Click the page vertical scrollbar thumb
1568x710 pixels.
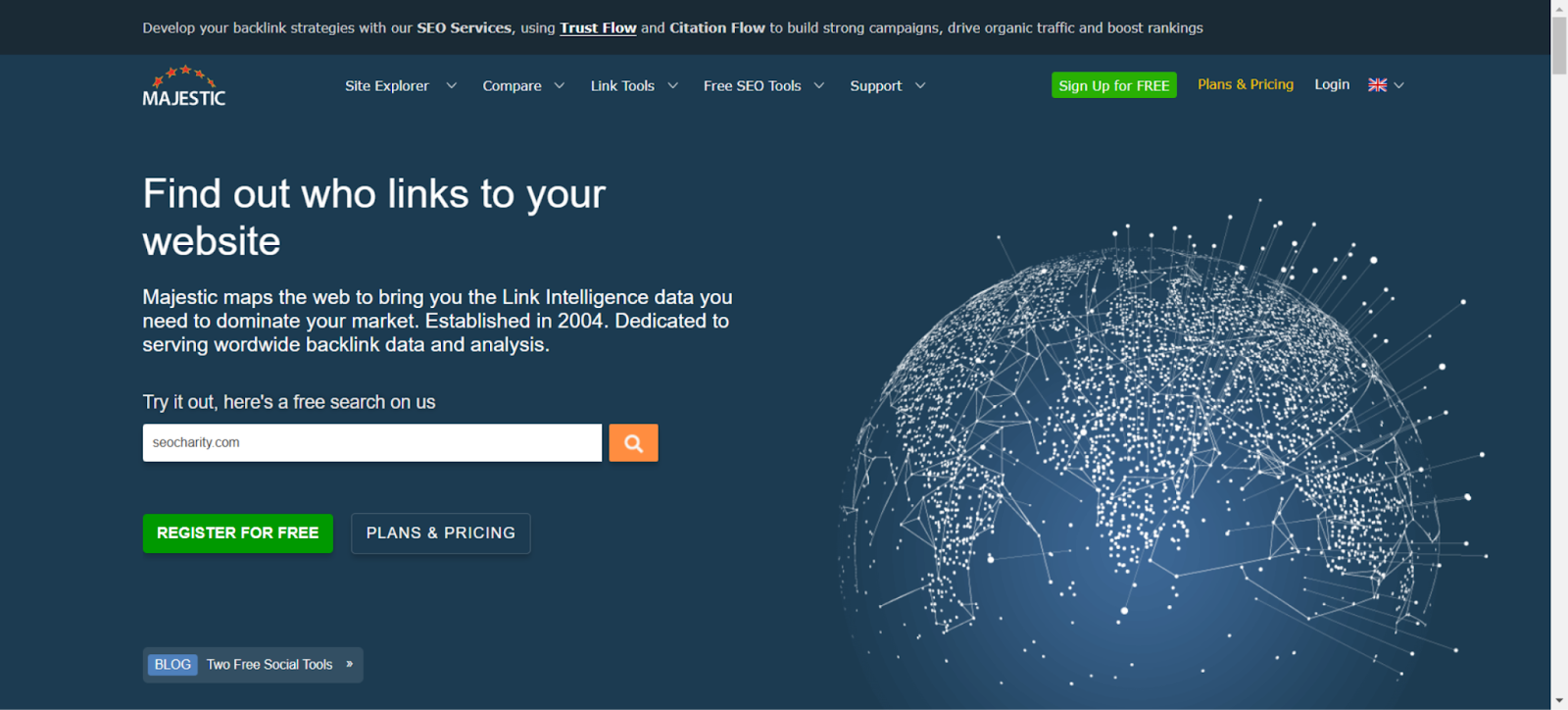[1559, 45]
